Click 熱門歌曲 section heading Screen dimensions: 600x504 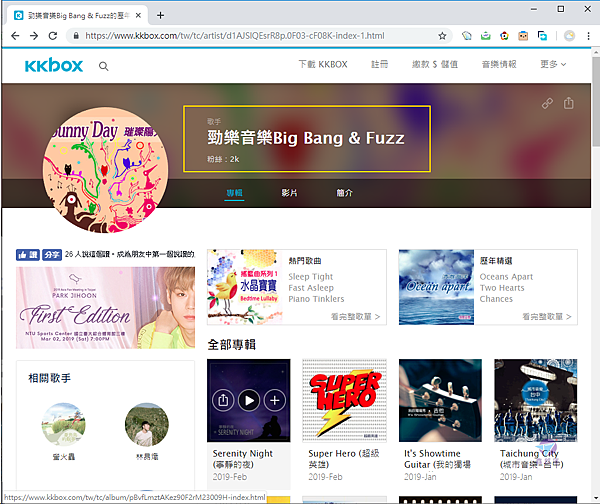(x=305, y=261)
